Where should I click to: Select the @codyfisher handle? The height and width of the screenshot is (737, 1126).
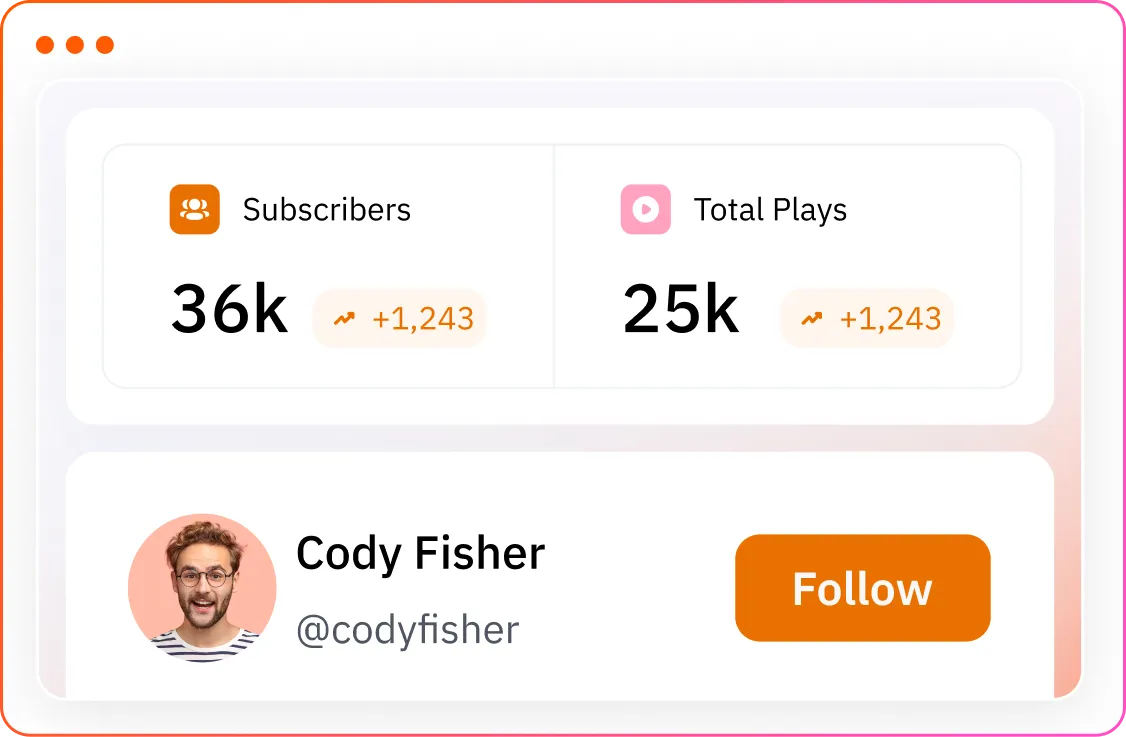(x=407, y=630)
